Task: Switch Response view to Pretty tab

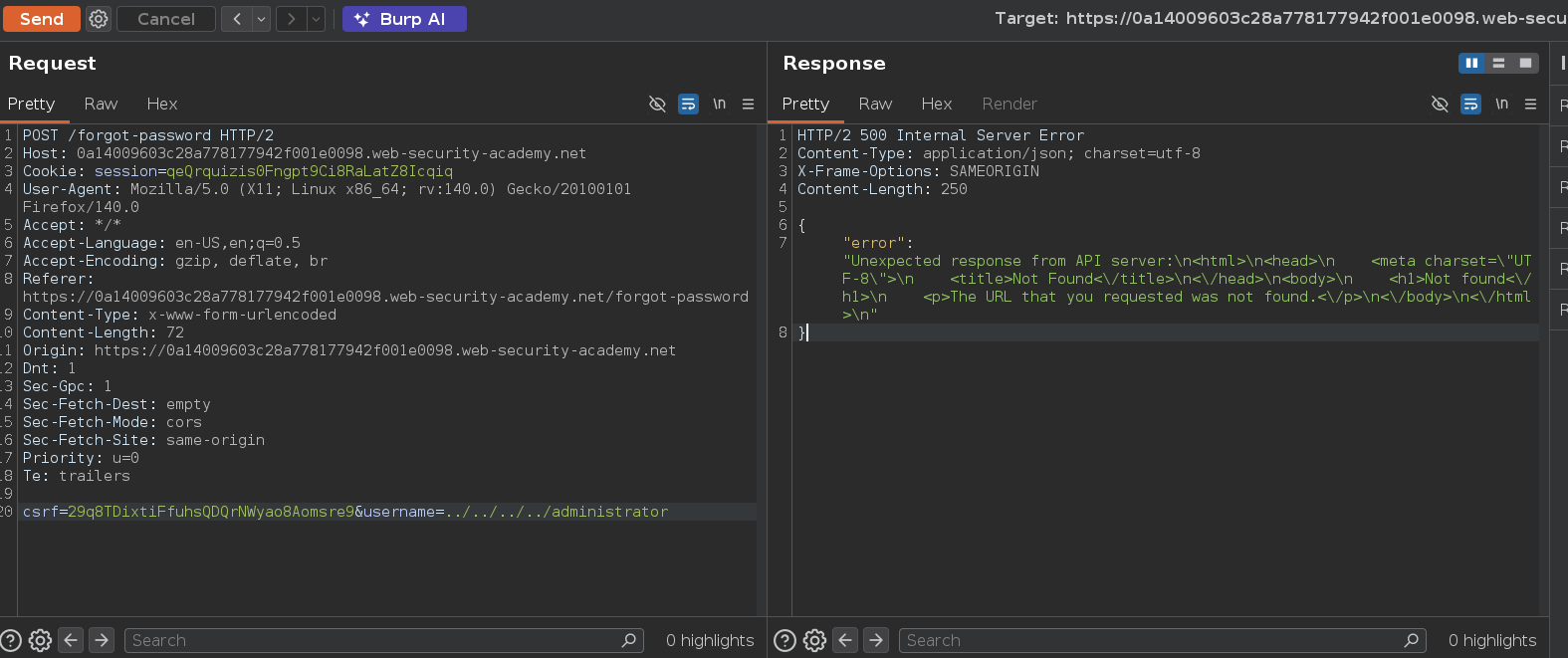Action: 805,104
